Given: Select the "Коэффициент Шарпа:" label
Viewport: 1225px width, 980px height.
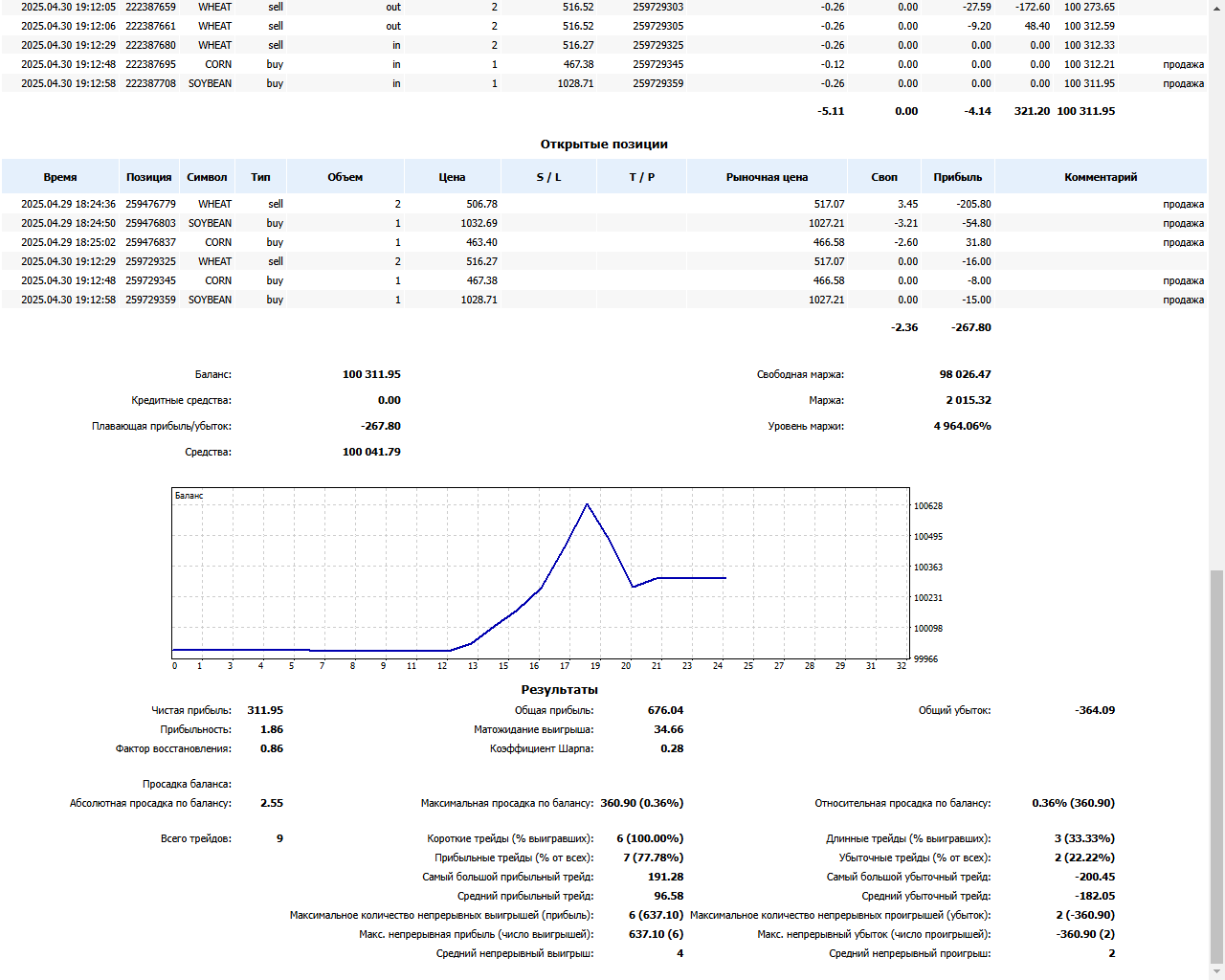Looking at the screenshot, I should point(542,748).
